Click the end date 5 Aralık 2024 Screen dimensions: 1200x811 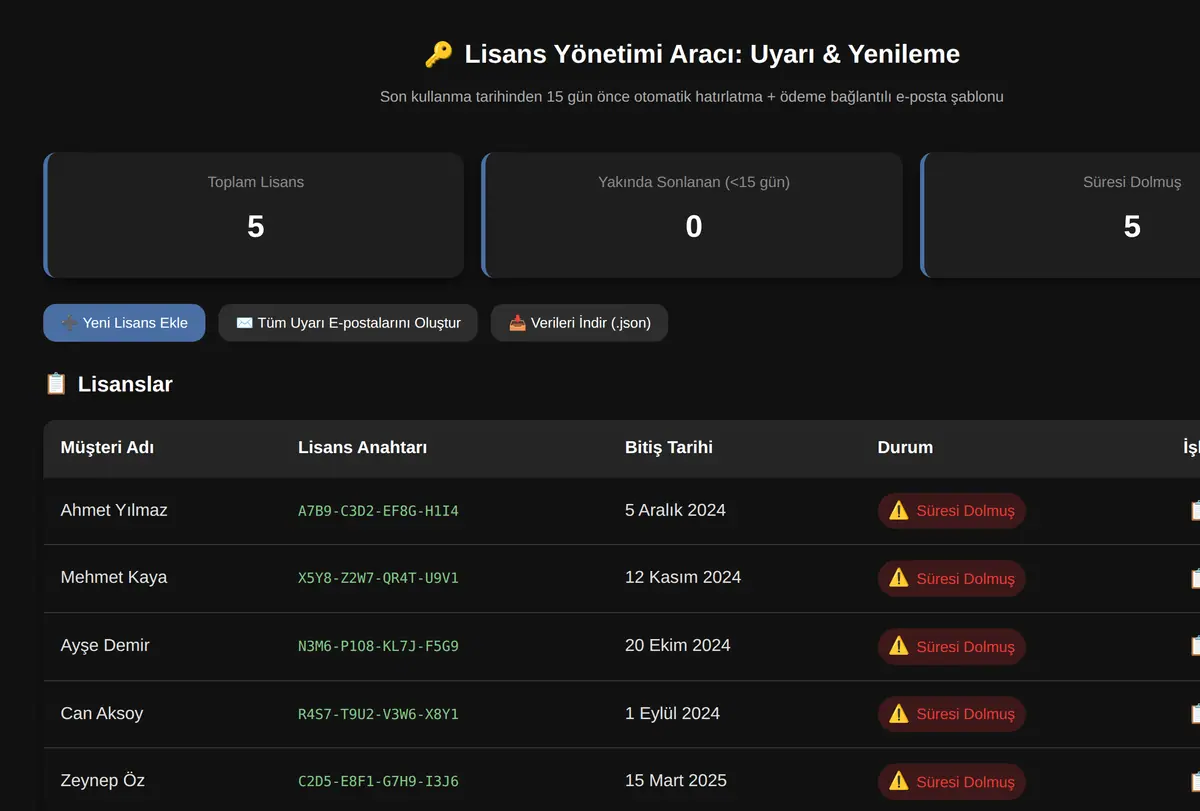675,510
